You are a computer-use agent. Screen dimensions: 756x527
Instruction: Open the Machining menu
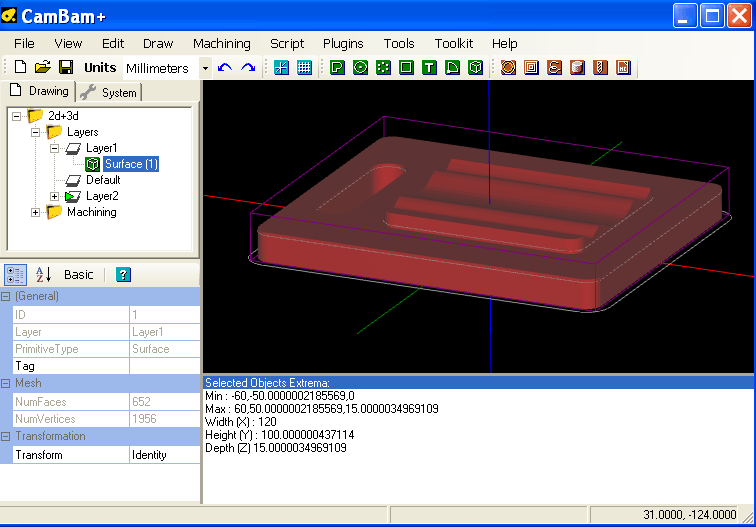click(x=221, y=43)
